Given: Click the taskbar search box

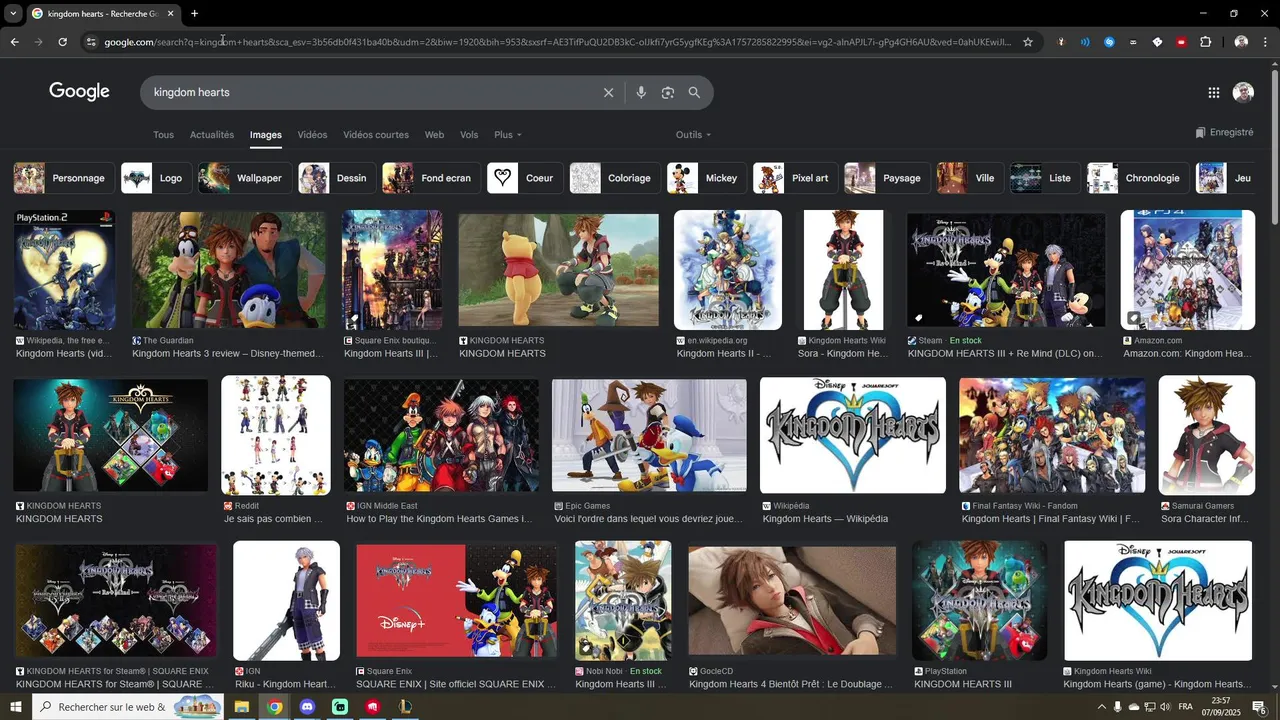Looking at the screenshot, I should pyautogui.click(x=128, y=707).
